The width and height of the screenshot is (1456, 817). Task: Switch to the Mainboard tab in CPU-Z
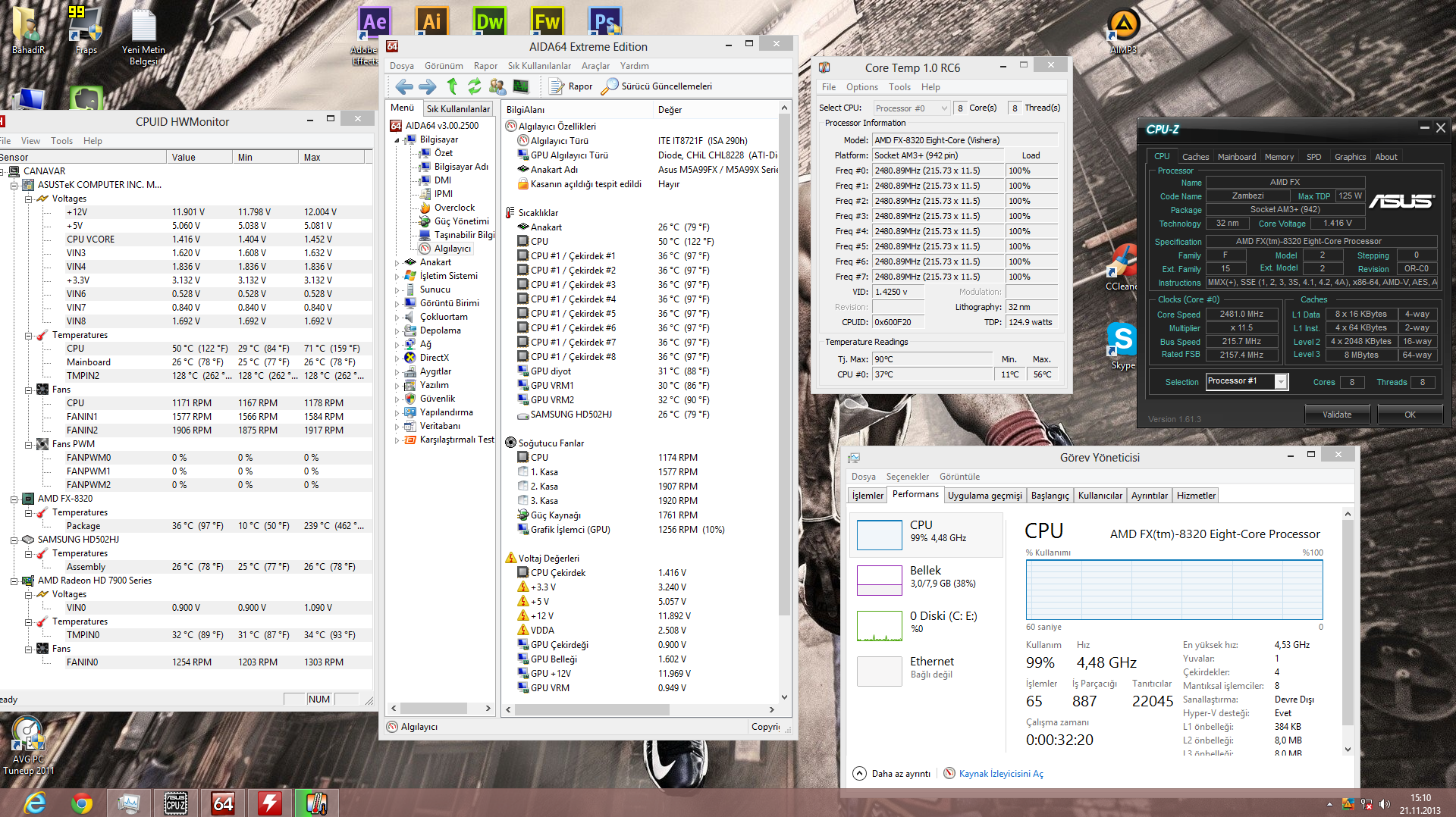tap(1236, 157)
